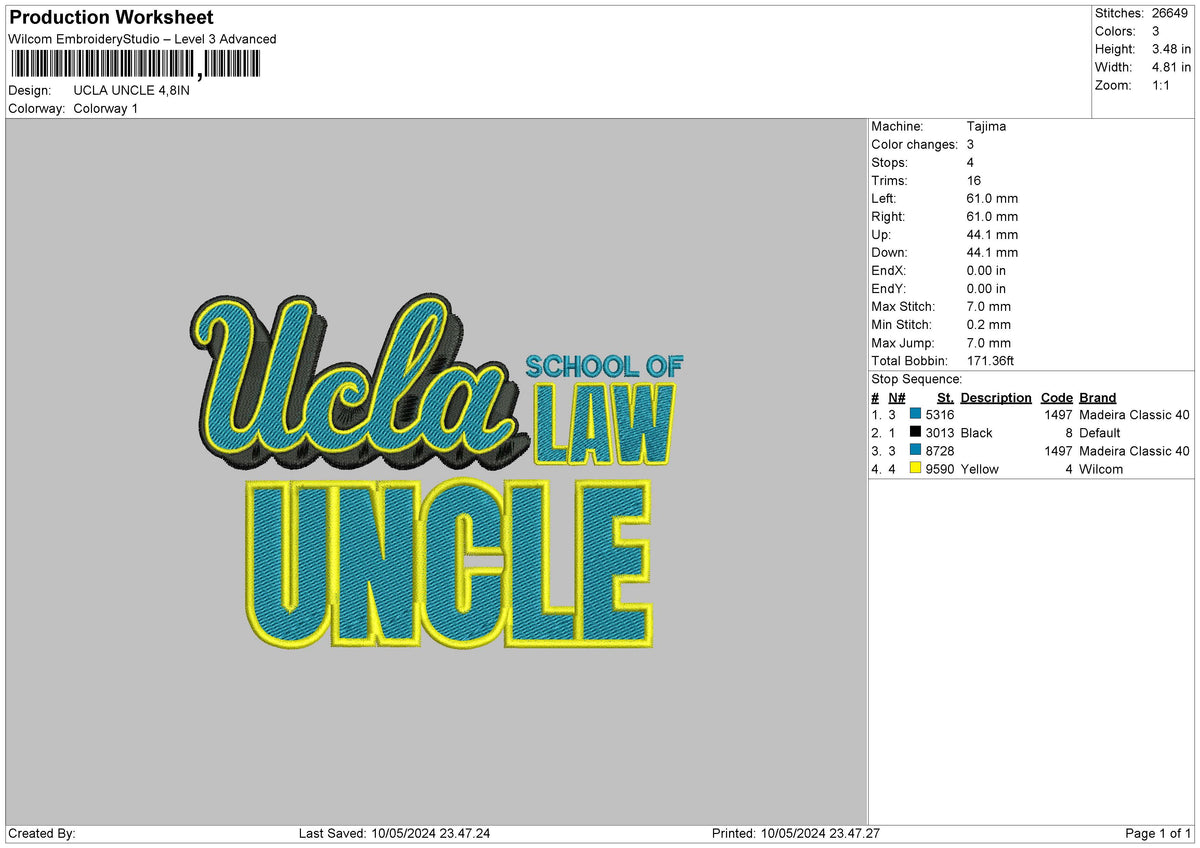This screenshot has height=848, width=1200.
Task: Click the black swatch in stop row 2
Action: (915, 432)
